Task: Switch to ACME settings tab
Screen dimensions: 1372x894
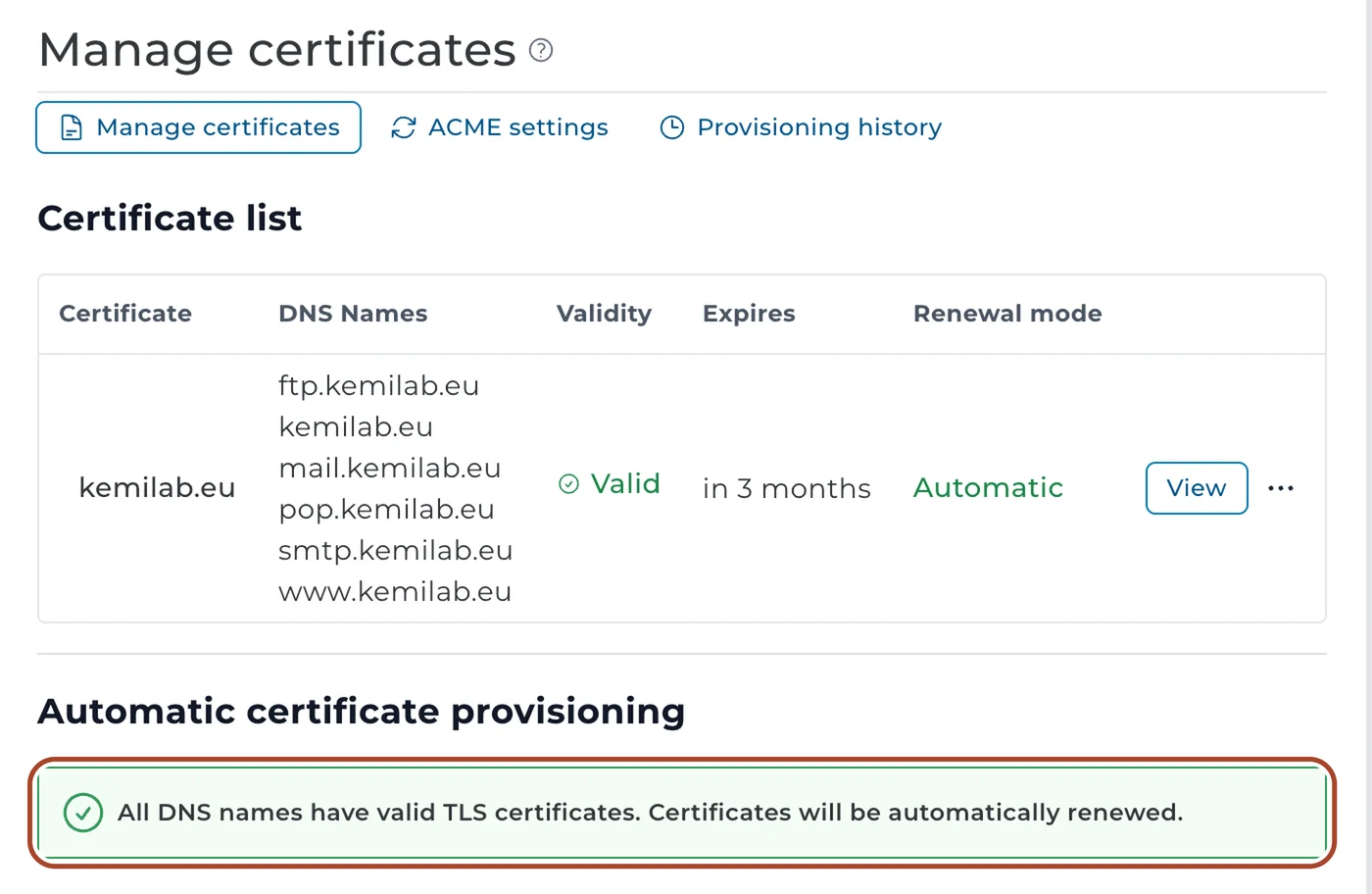Action: [x=500, y=127]
